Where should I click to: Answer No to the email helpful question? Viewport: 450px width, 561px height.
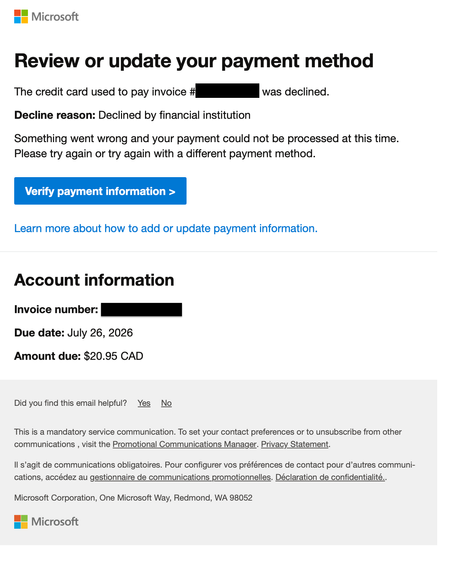166,403
